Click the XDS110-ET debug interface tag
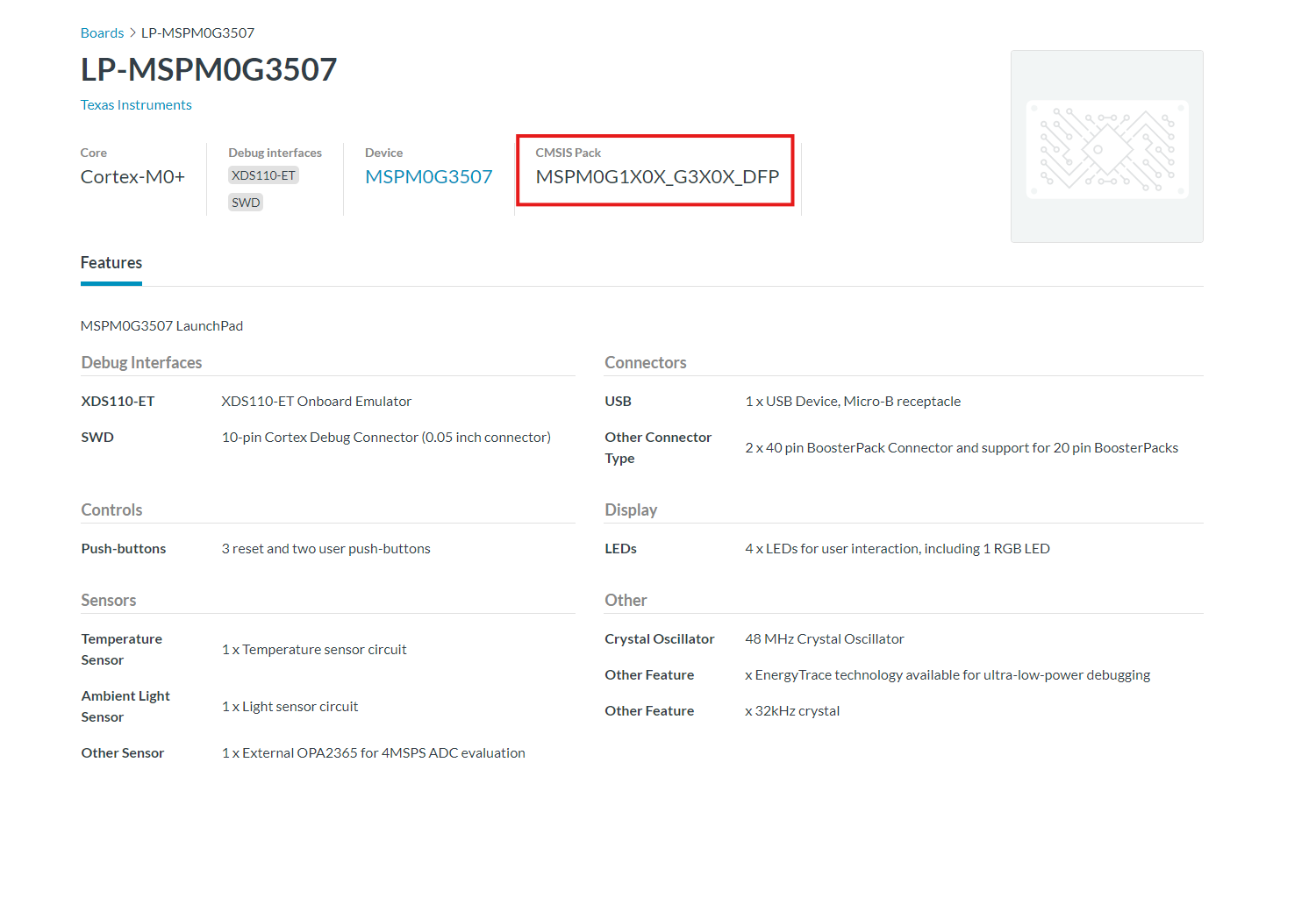Screen dimensions: 1316x912 263,175
